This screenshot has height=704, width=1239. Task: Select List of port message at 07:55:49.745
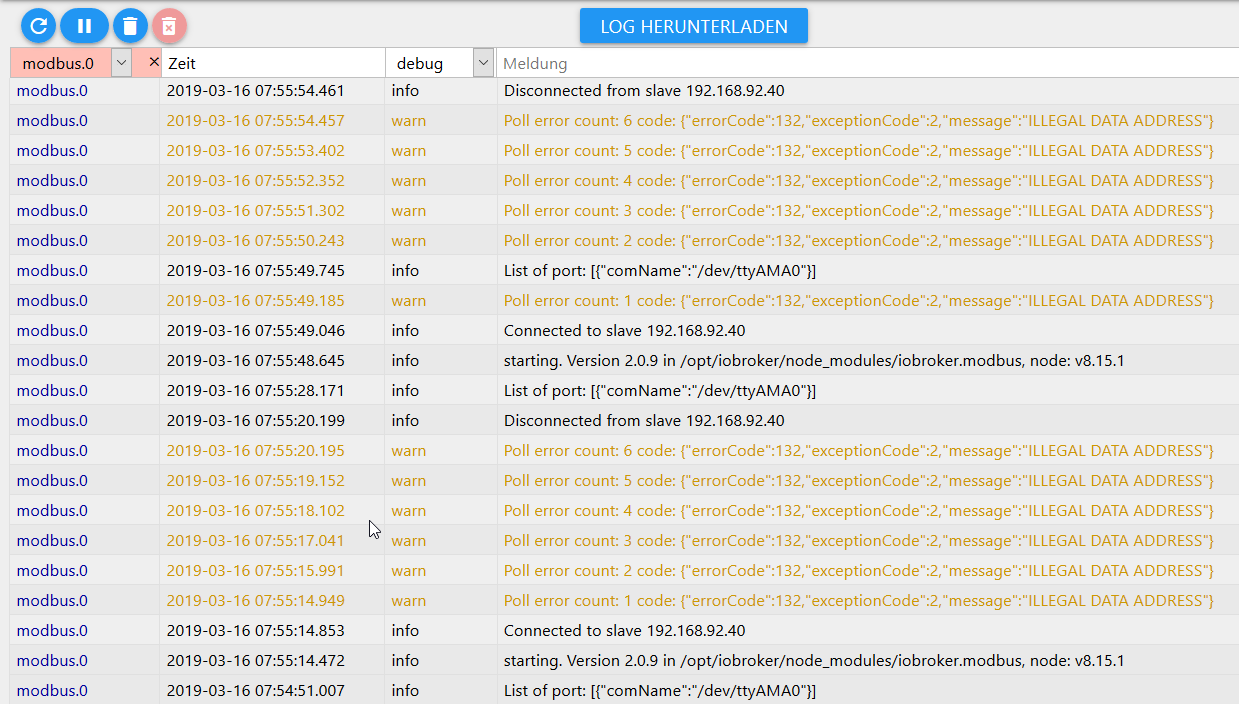pos(660,271)
